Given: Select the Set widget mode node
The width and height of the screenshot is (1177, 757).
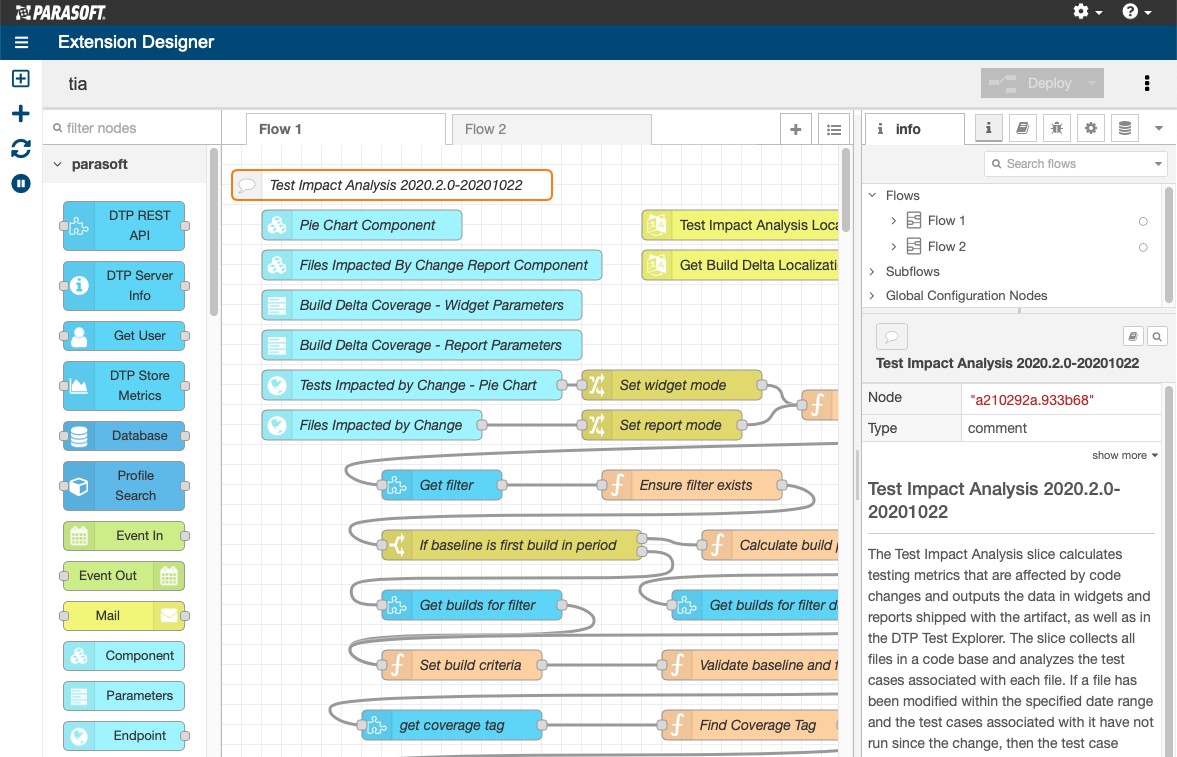Looking at the screenshot, I should pos(673,385).
